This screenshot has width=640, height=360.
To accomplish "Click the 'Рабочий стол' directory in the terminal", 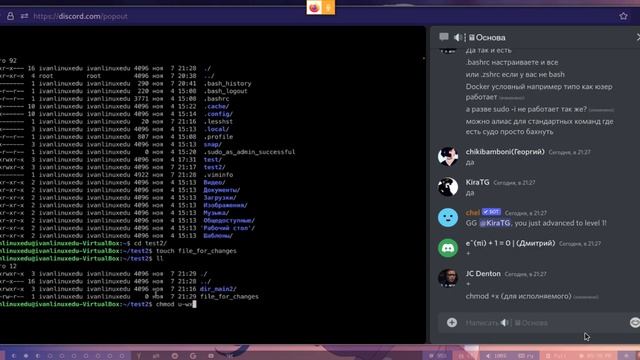I will pos(229,228).
